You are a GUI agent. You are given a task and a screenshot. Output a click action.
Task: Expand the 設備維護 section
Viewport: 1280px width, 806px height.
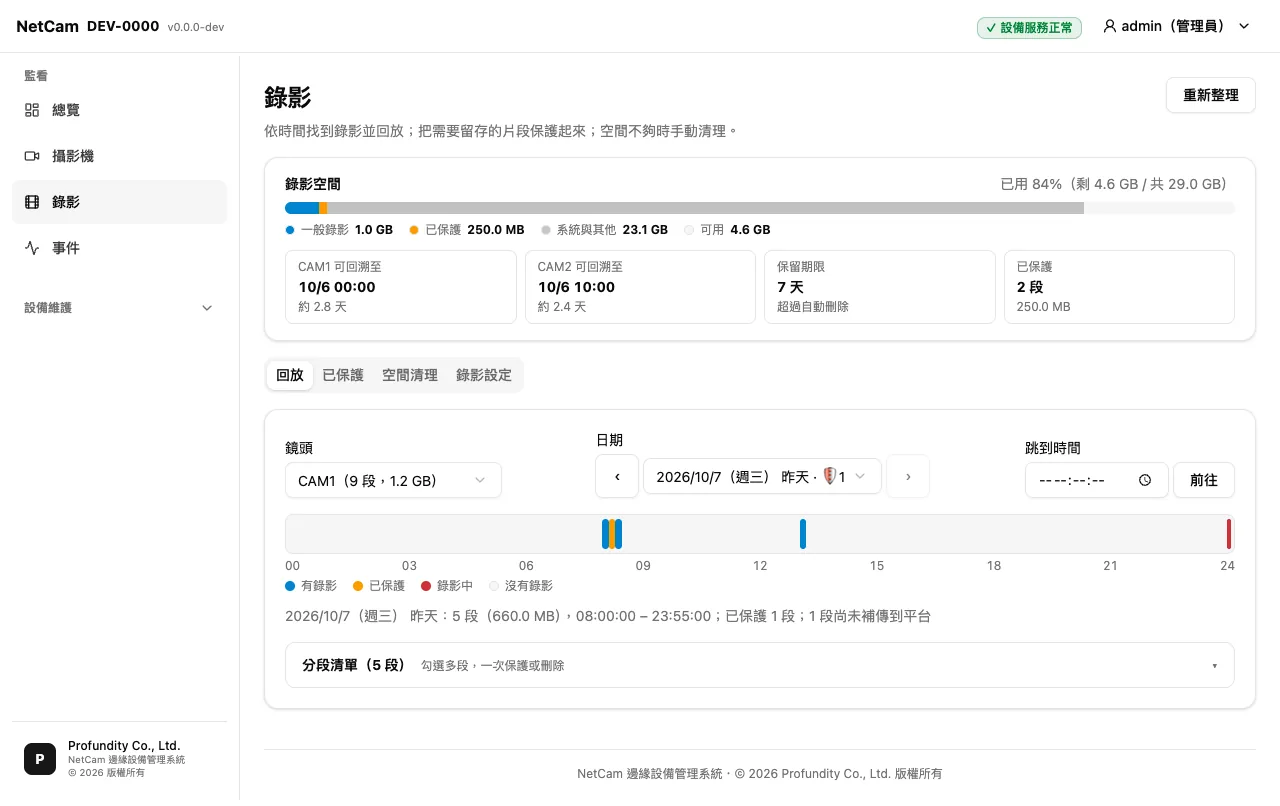tap(119, 308)
